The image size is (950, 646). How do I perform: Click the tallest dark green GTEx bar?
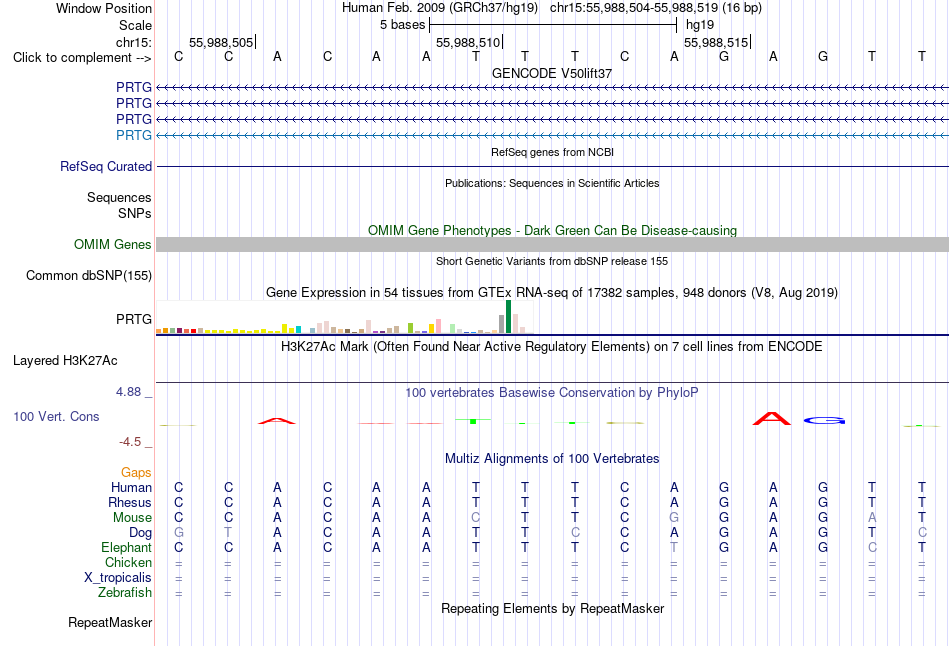pos(508,316)
